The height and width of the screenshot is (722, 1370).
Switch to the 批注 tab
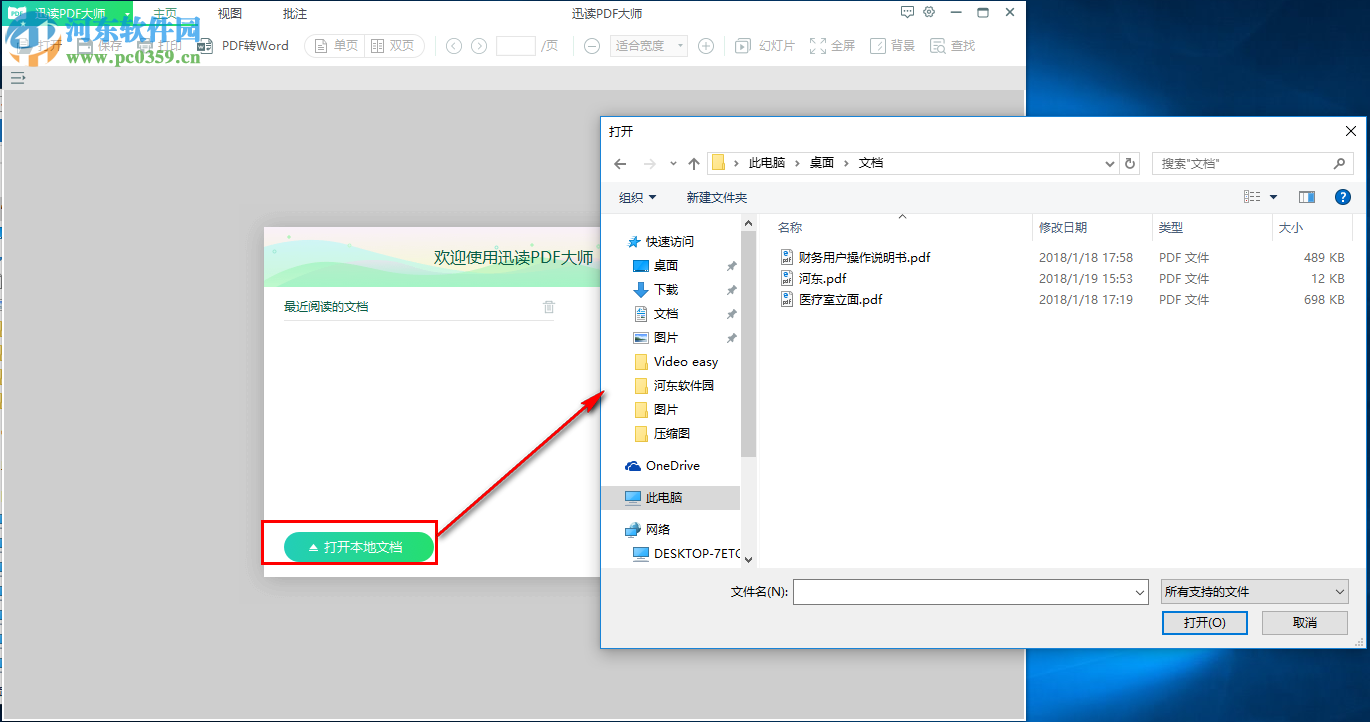[x=295, y=14]
